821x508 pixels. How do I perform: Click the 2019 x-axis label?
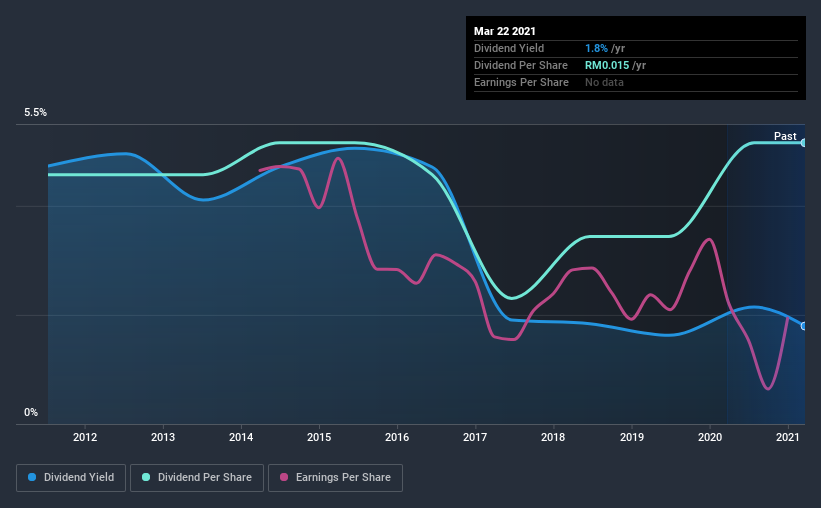click(632, 437)
